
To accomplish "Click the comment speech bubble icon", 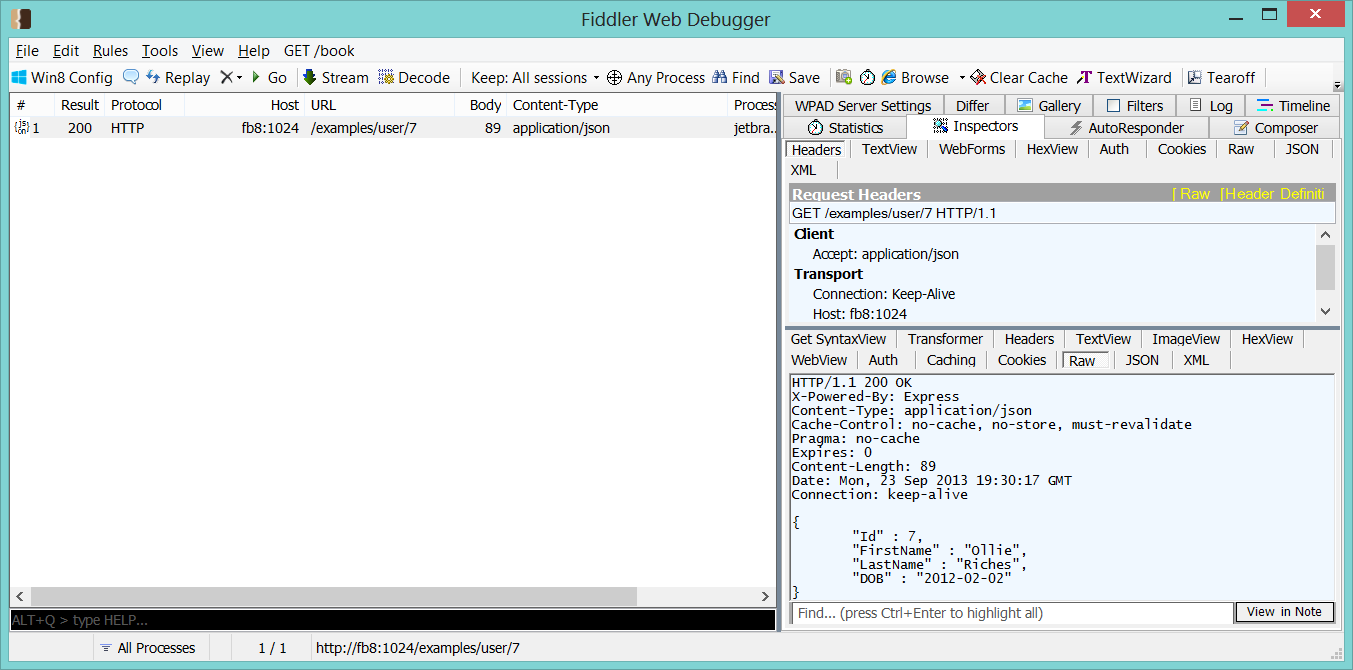I will click(x=130, y=77).
